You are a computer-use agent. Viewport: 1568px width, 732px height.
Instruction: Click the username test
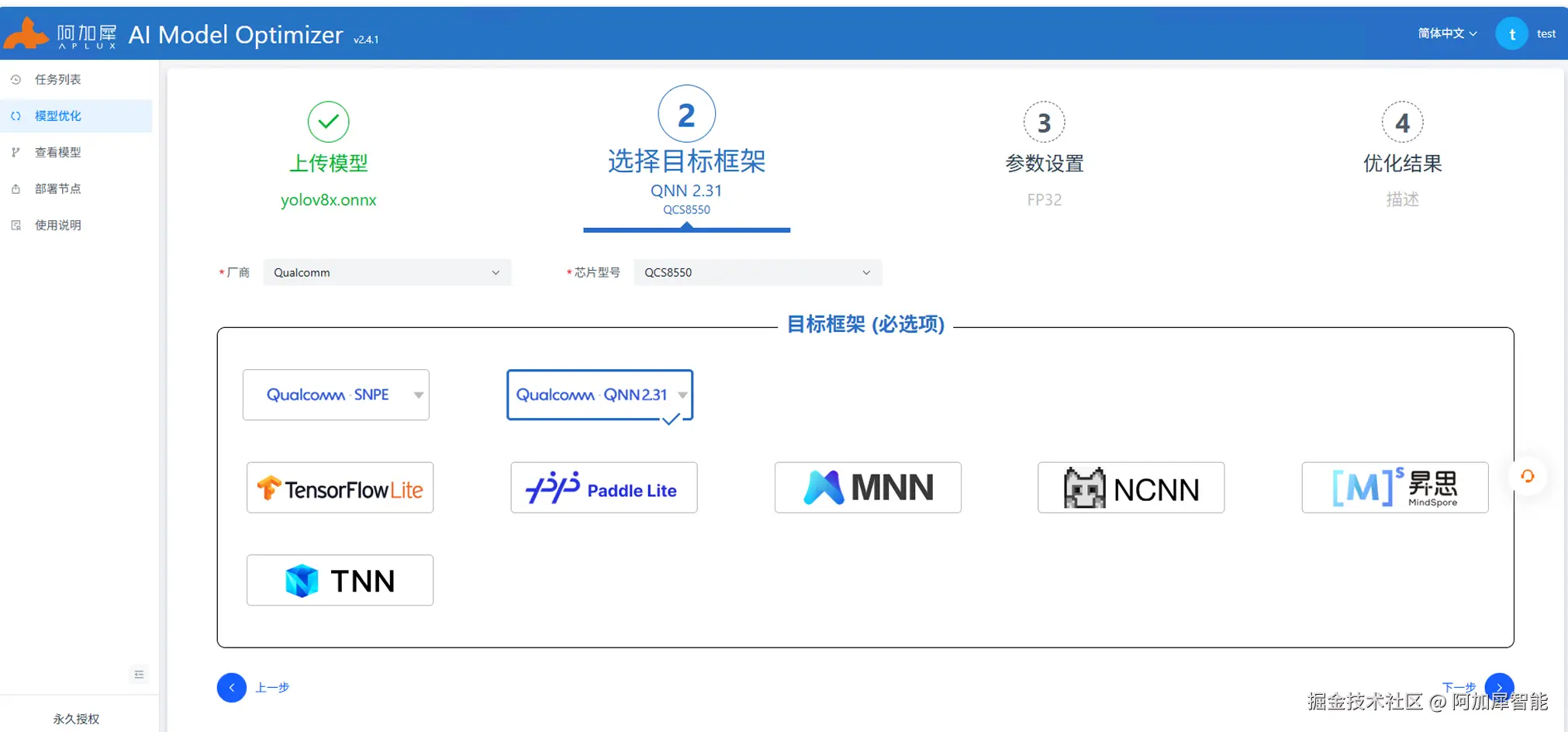(1546, 33)
